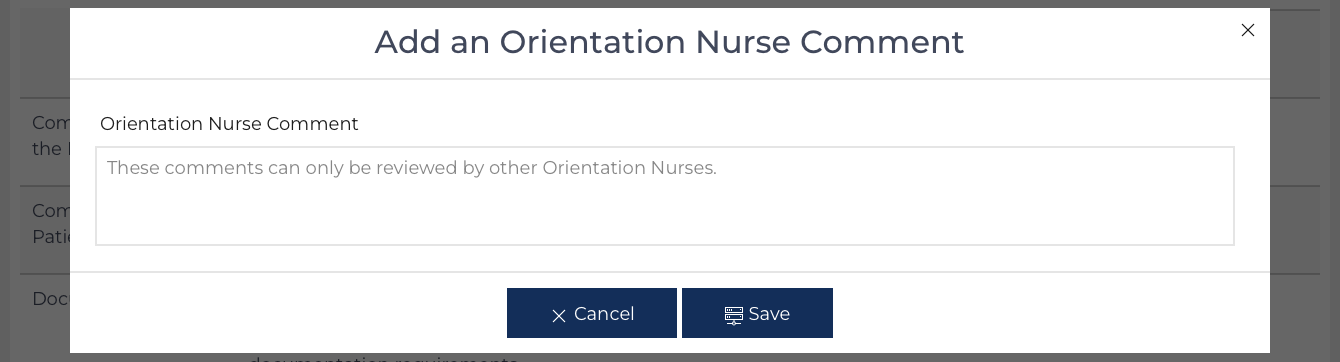Viewport: 1340px width, 362px height.
Task: Focus the Orientation Nurse Comment text area
Action: [x=665, y=196]
